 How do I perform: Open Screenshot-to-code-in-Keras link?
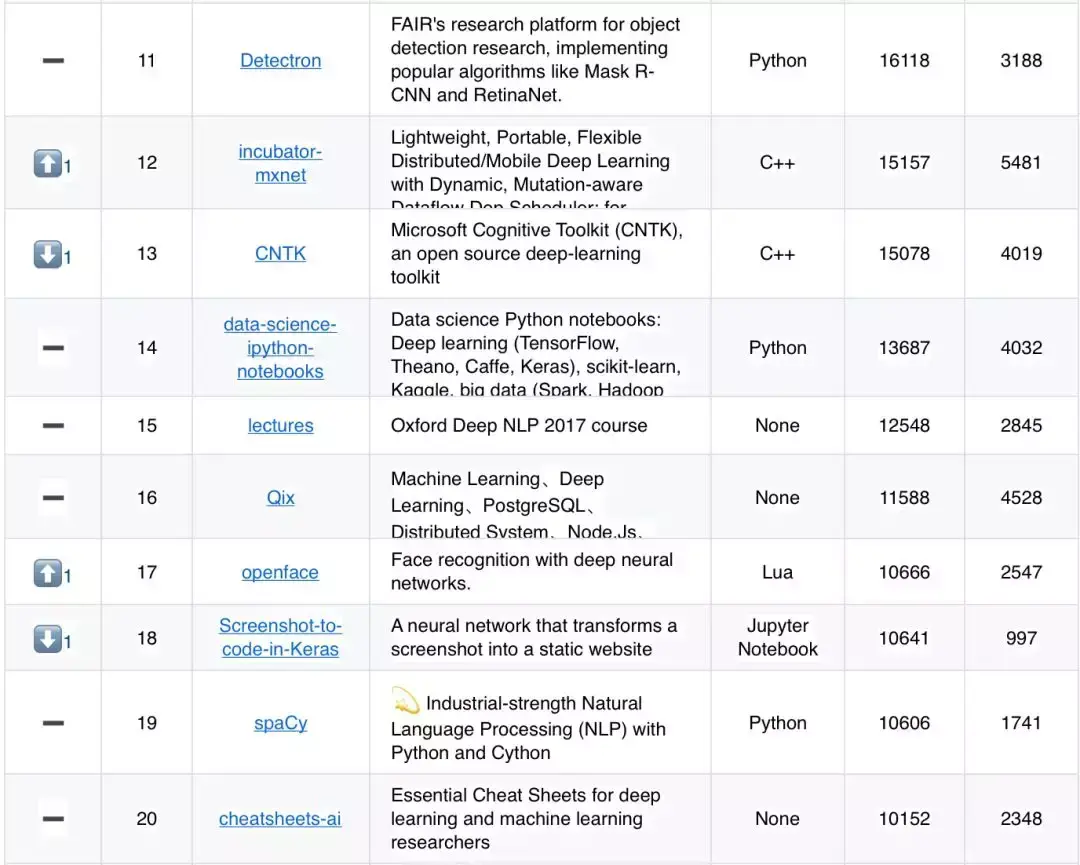280,638
